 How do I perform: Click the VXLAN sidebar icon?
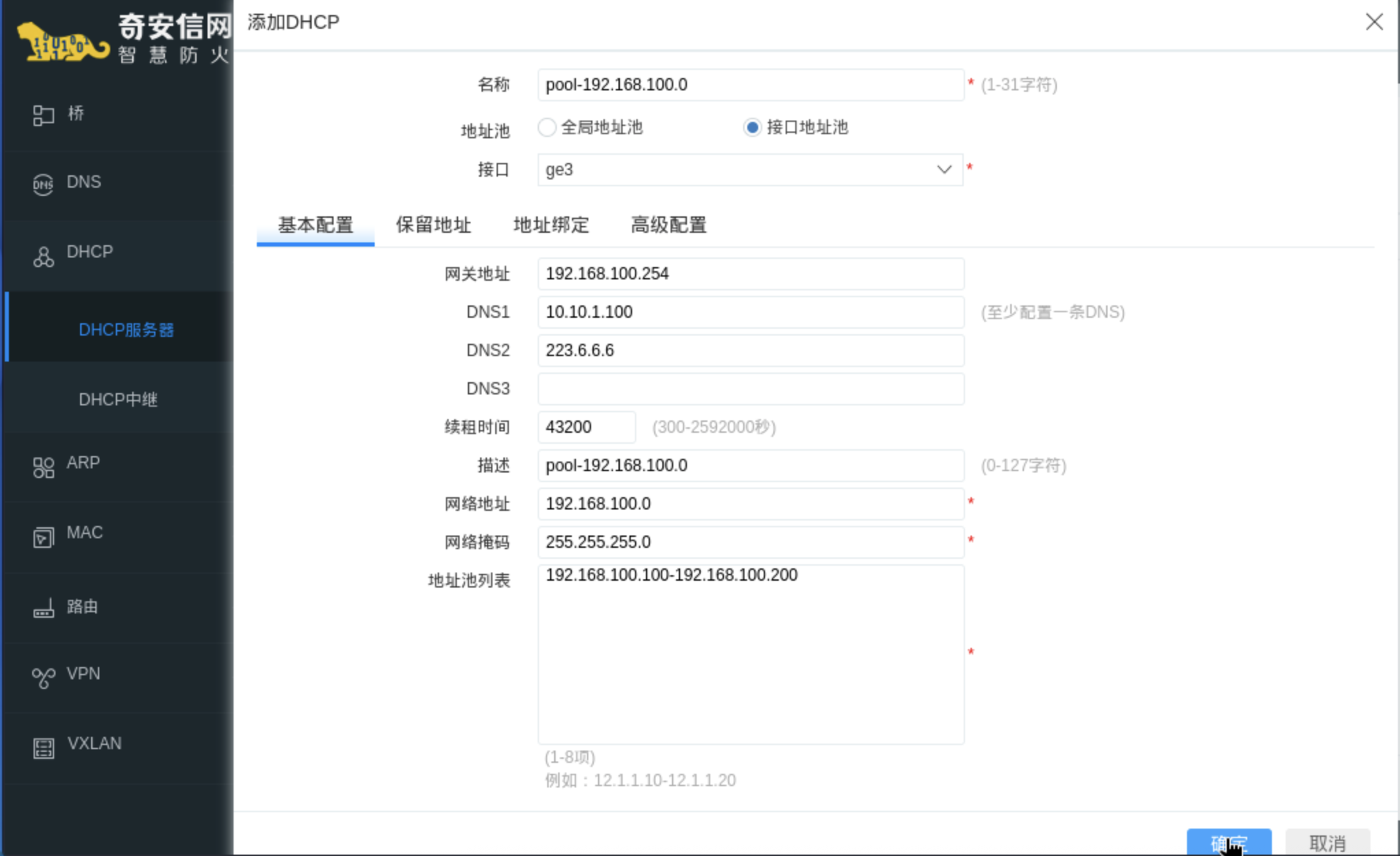pyautogui.click(x=43, y=748)
